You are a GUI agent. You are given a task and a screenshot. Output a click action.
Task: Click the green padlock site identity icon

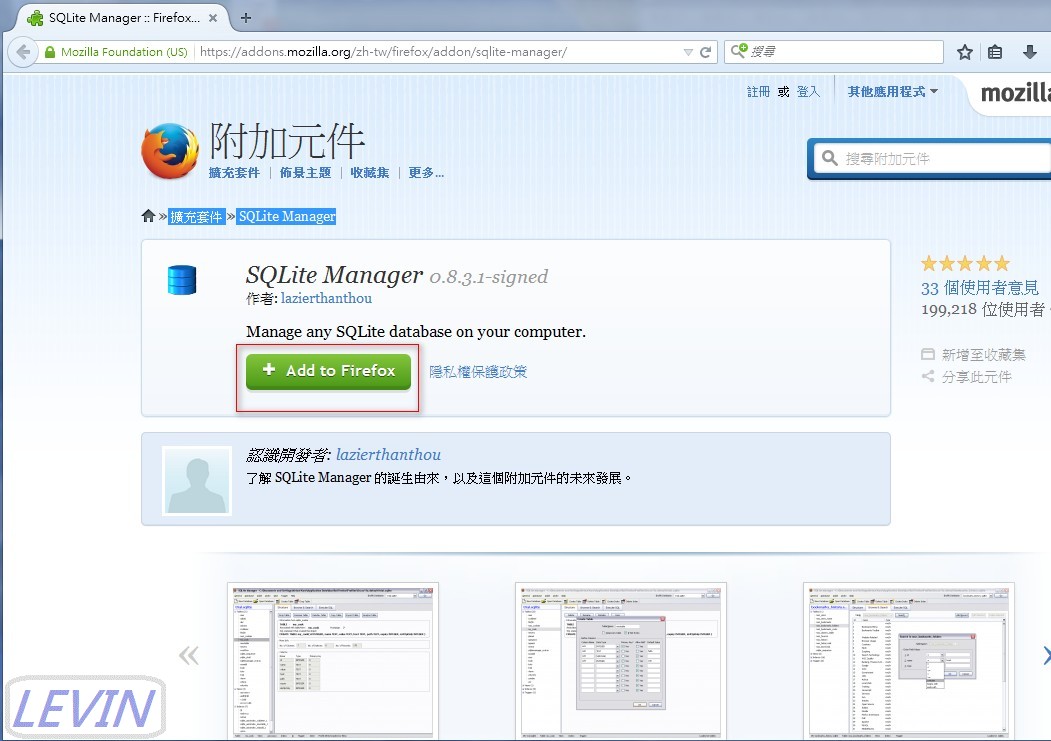[50, 52]
